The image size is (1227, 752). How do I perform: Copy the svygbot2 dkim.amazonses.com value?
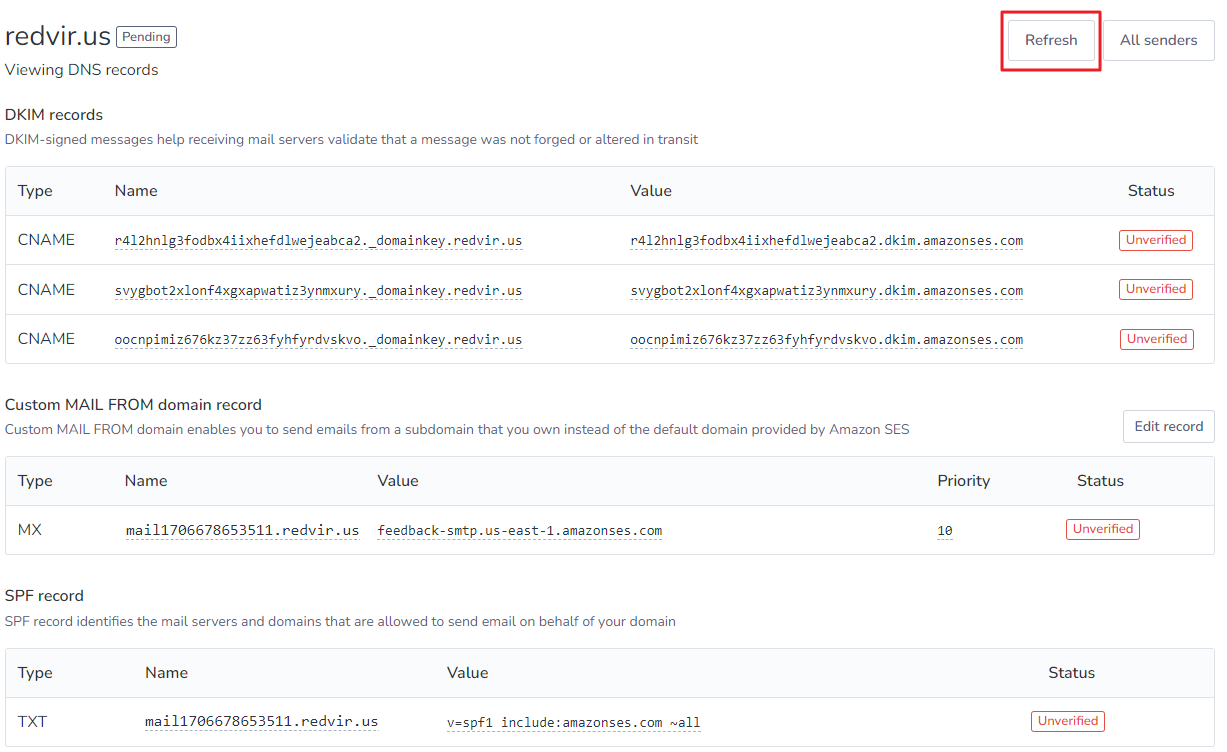[826, 291]
